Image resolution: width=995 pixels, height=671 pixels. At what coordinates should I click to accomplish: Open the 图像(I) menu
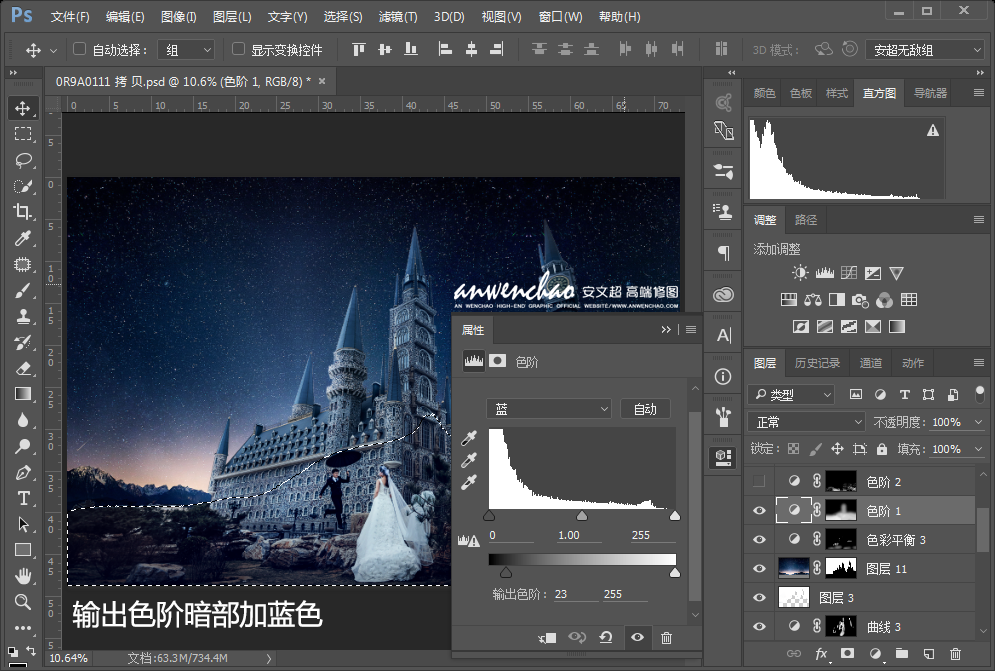[x=178, y=17]
